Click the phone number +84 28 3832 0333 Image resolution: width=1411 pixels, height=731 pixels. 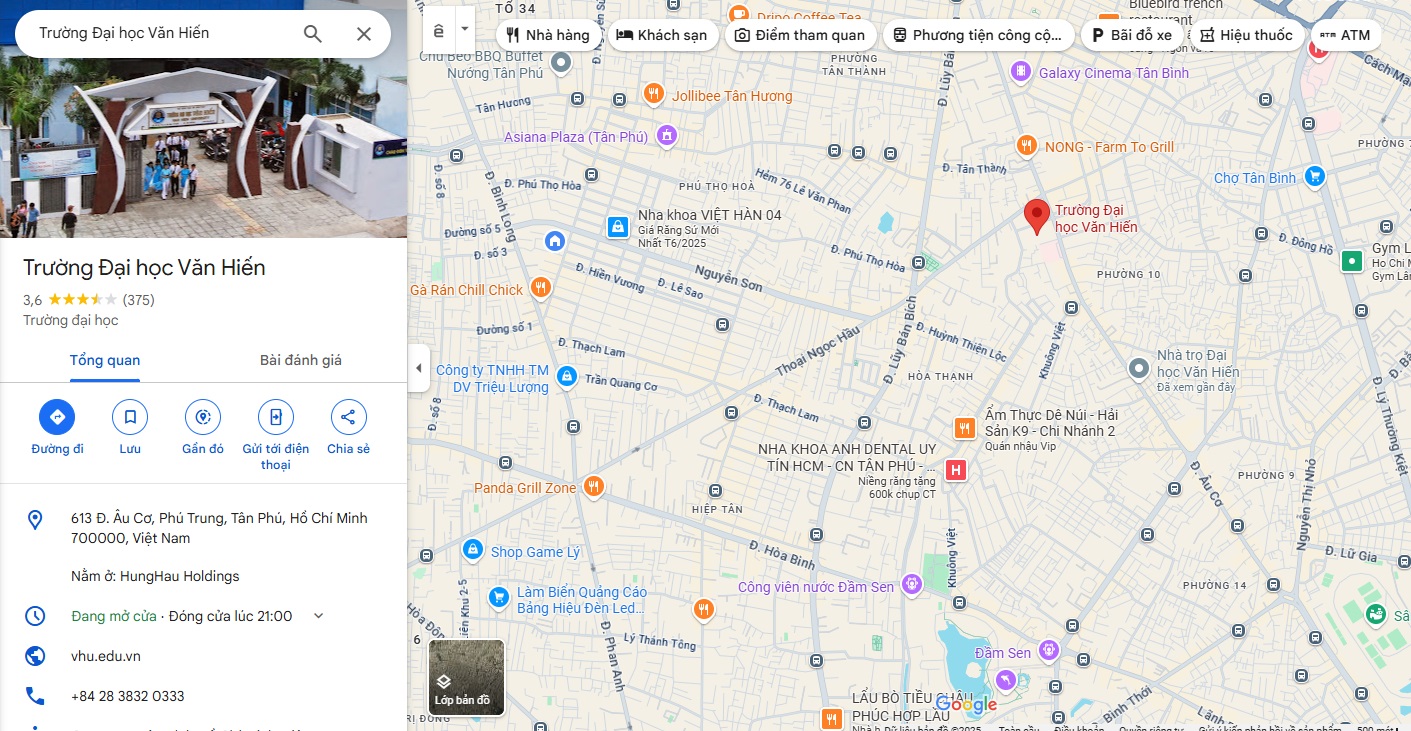pyautogui.click(x=128, y=696)
